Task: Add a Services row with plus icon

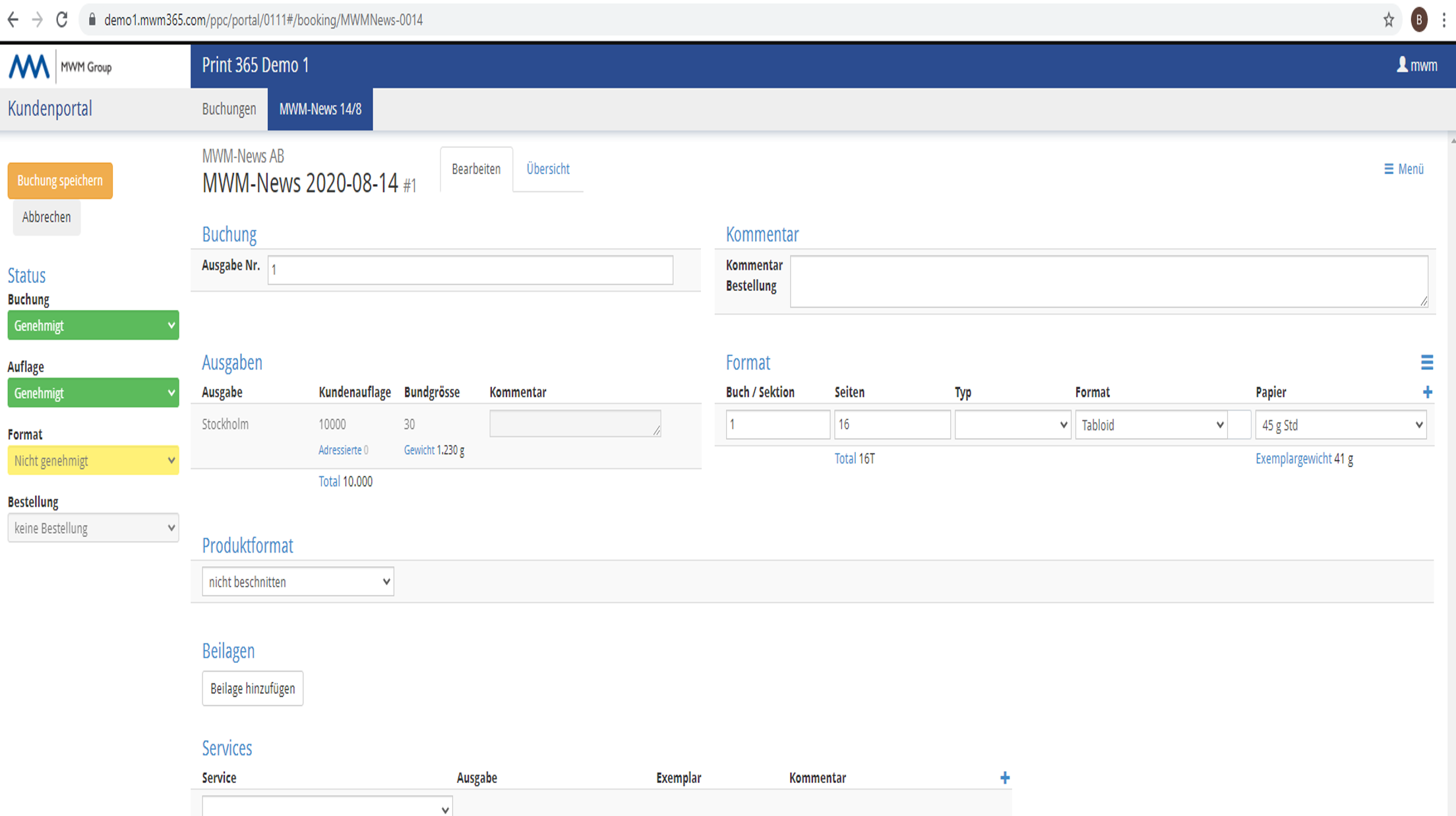Action: (1005, 778)
